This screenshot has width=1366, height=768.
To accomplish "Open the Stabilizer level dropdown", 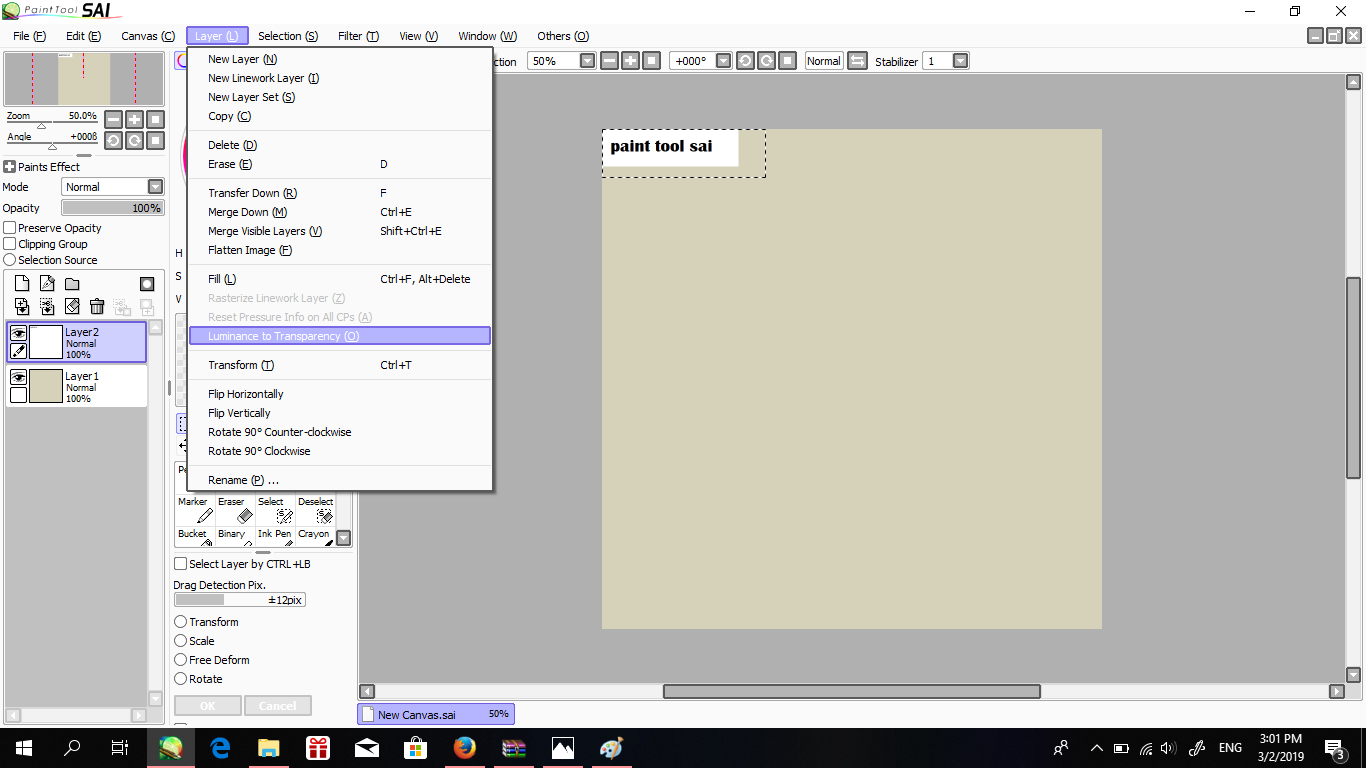I will point(961,60).
